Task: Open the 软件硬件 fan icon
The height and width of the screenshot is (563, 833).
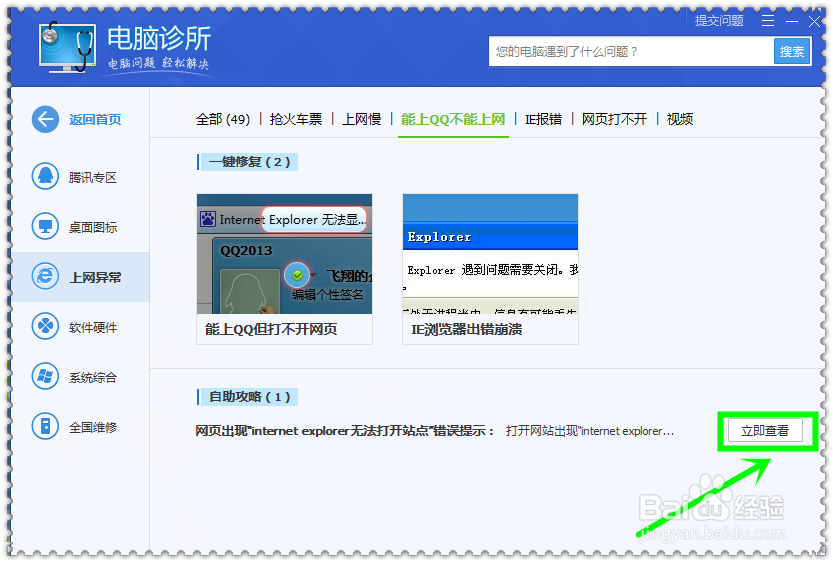Action: [45, 326]
